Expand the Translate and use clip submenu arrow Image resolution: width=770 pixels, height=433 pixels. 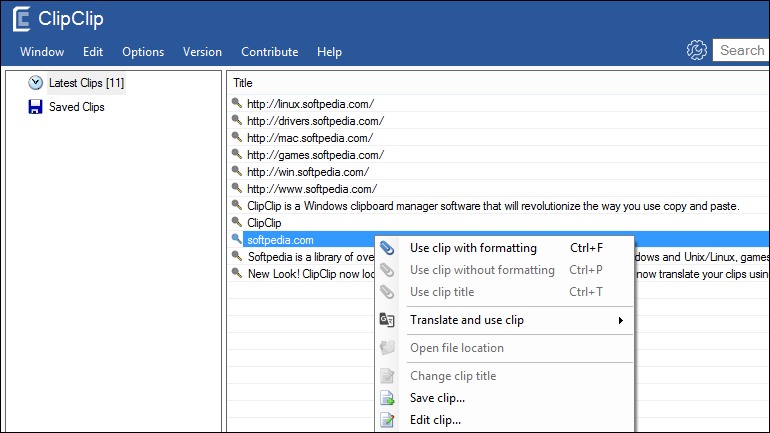point(621,320)
